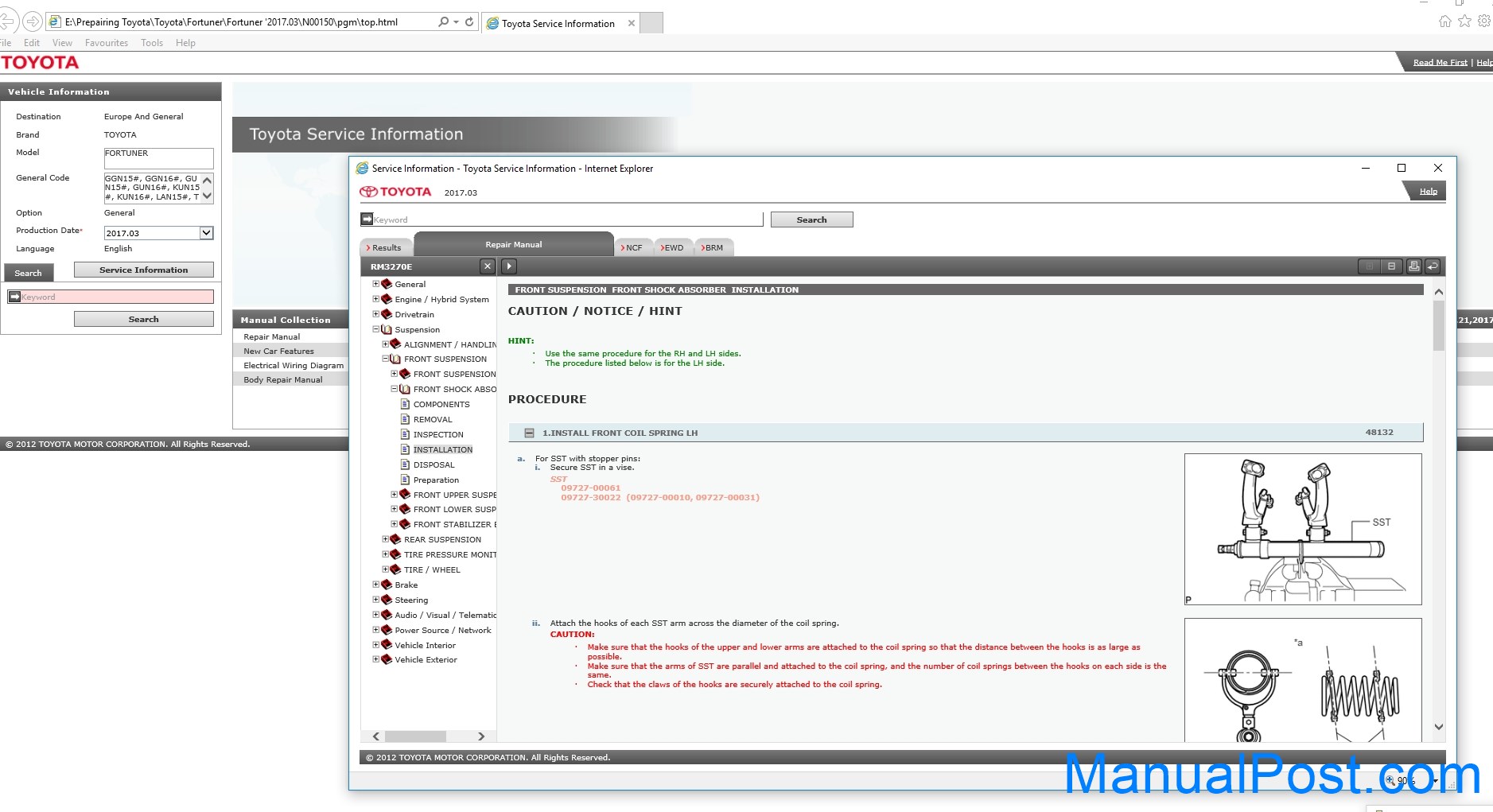This screenshot has width=1493, height=812.
Task: Open the browser Tools gear icon
Action: click(1483, 21)
